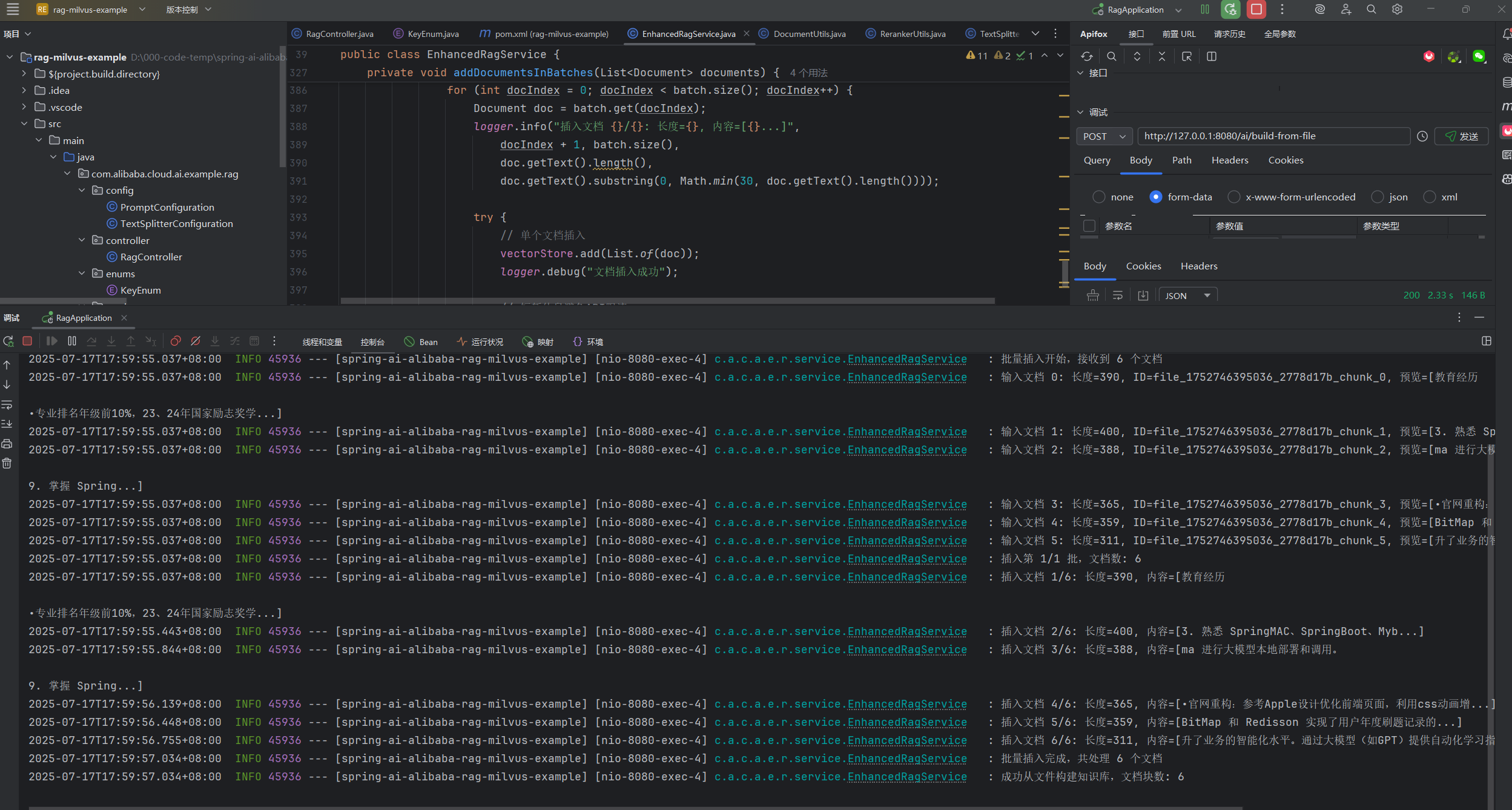The width and height of the screenshot is (1512, 810).
Task: Clear all console output trash icon
Action: point(7,464)
